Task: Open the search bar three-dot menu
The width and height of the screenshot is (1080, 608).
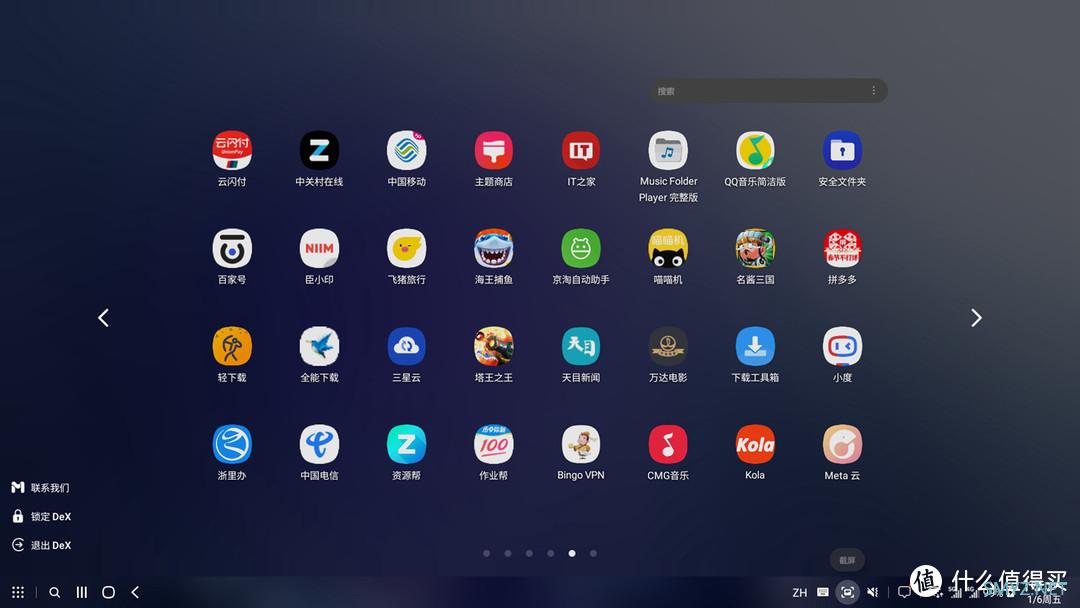Action: coord(873,91)
